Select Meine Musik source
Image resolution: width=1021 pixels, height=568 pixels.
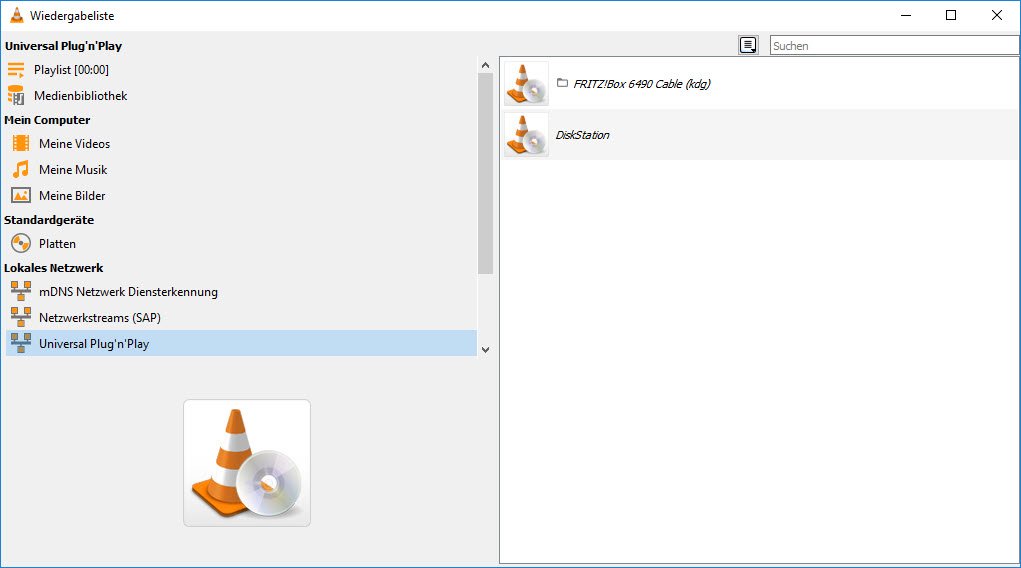[x=73, y=169]
